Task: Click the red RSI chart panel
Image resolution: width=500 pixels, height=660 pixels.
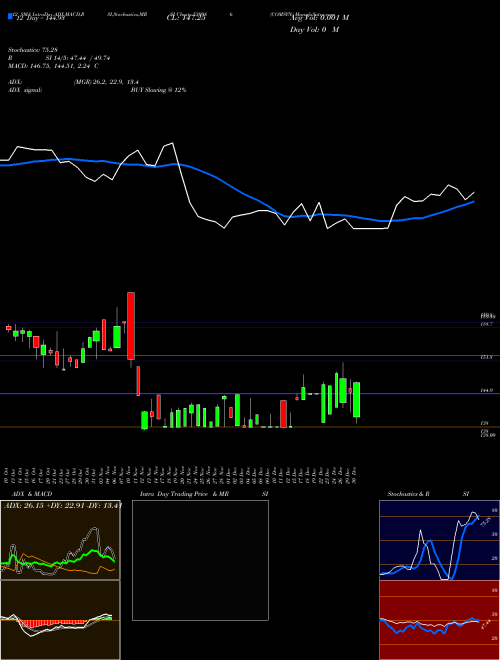Action: coord(439,620)
